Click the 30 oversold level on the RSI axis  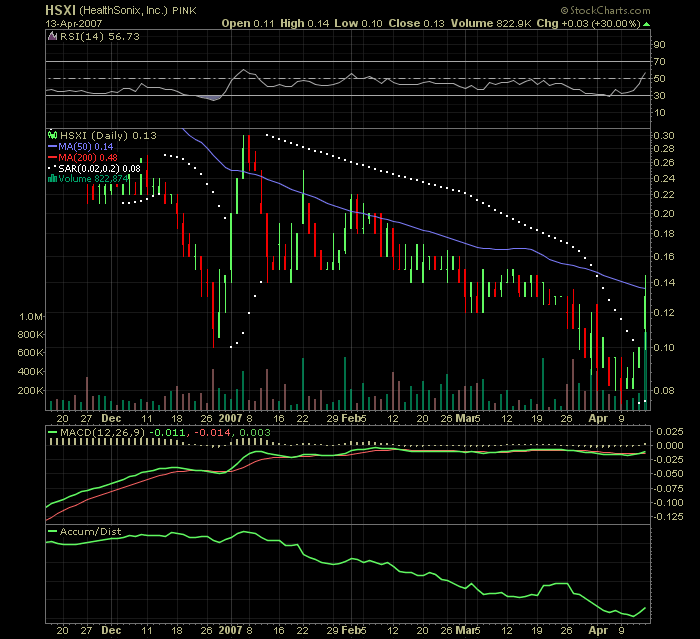[659, 96]
